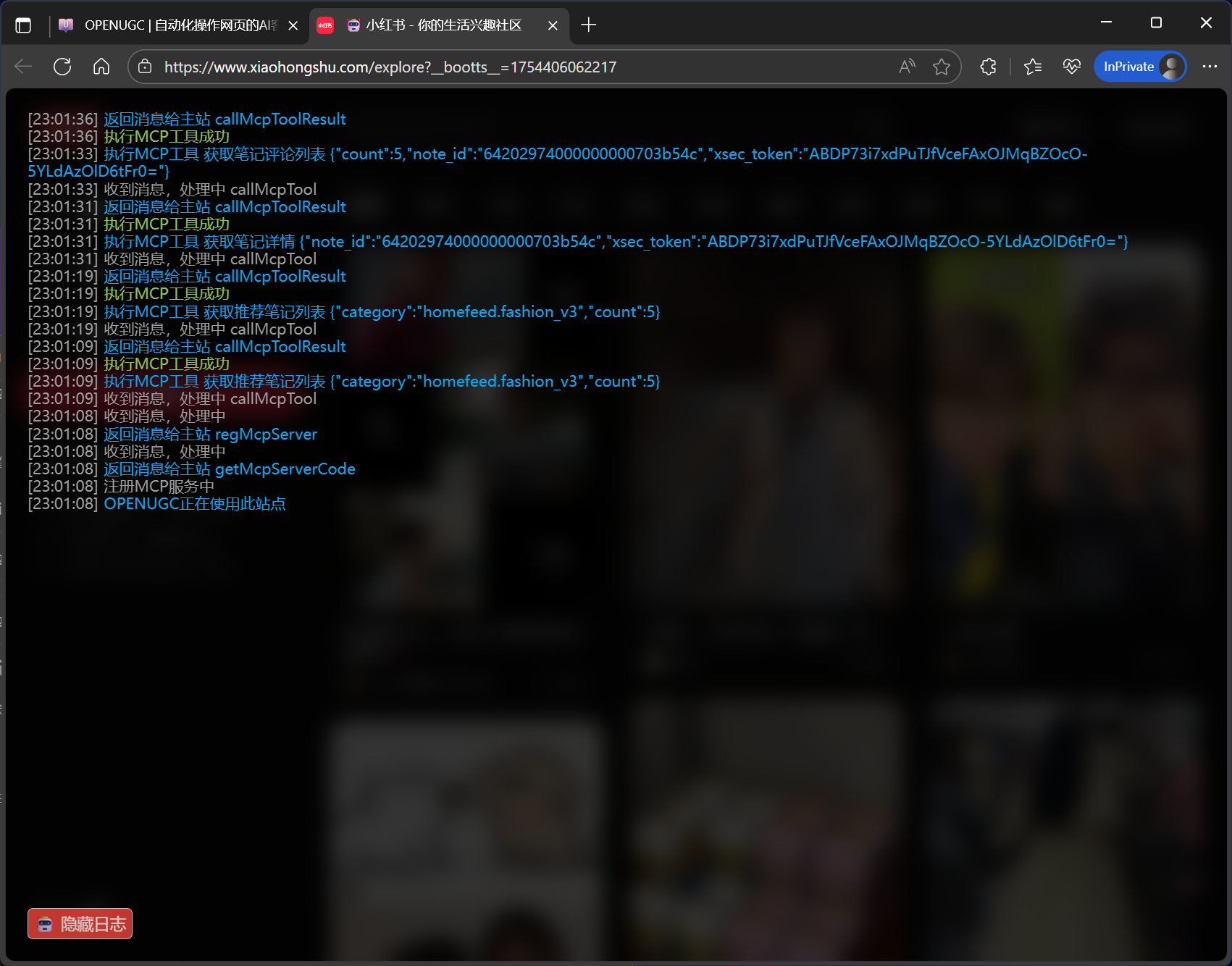Close the OPENUGC tab
This screenshot has height=966, width=1232.
293,25
